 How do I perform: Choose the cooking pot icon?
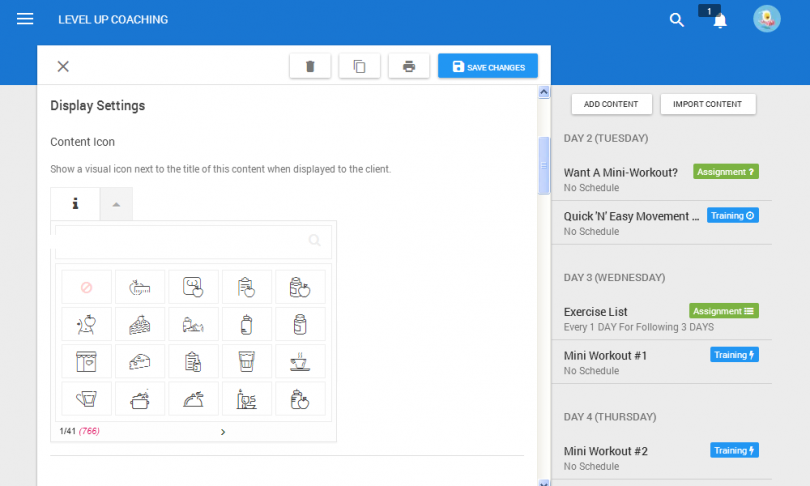tap(140, 399)
